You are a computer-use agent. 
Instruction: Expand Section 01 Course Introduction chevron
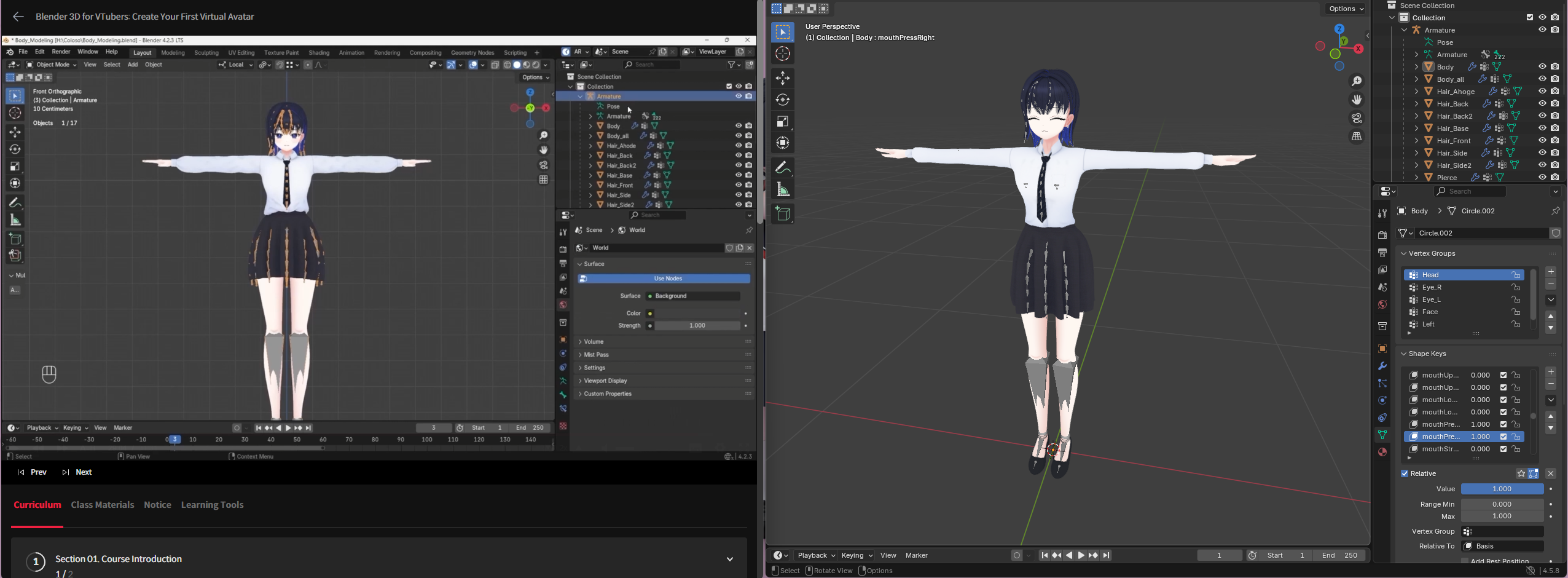pyautogui.click(x=730, y=559)
